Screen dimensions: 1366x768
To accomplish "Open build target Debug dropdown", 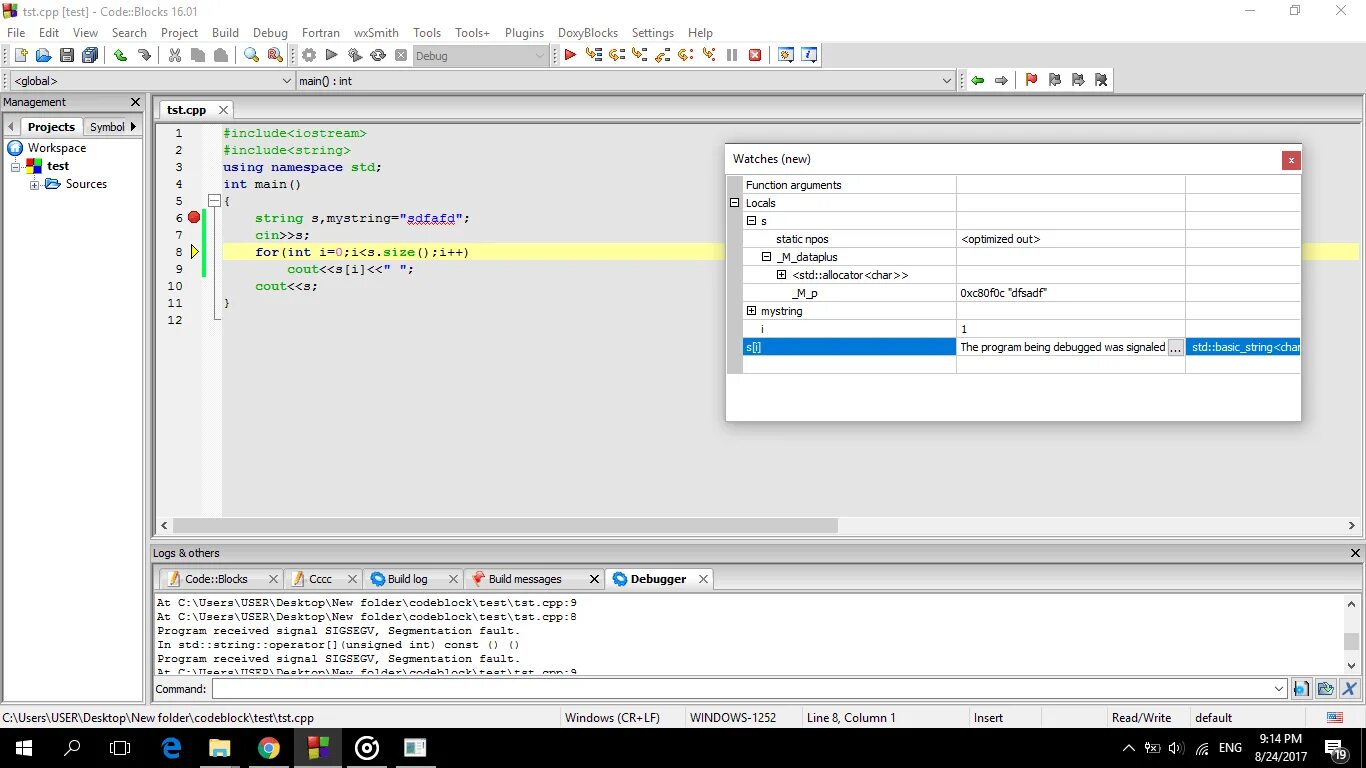I will coord(481,56).
